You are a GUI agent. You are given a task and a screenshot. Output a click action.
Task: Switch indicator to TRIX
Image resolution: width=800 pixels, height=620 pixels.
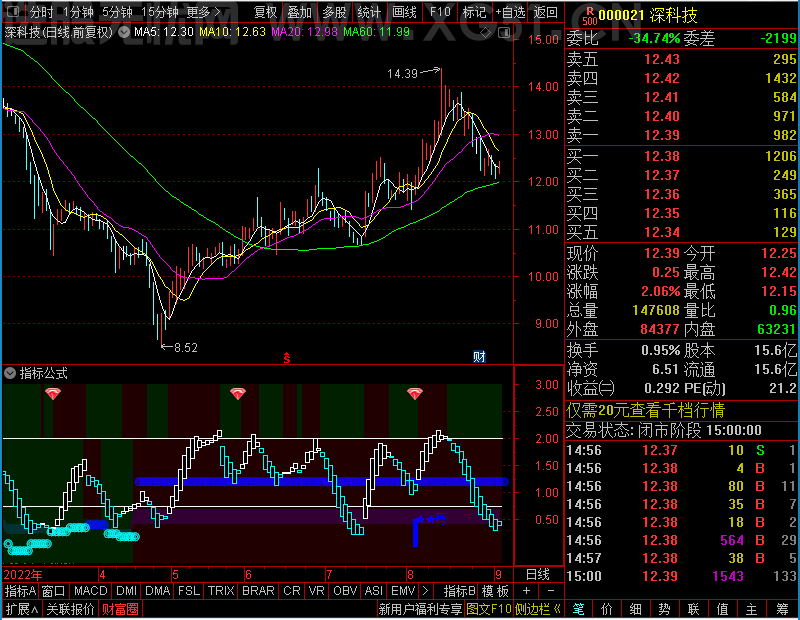pos(221,591)
